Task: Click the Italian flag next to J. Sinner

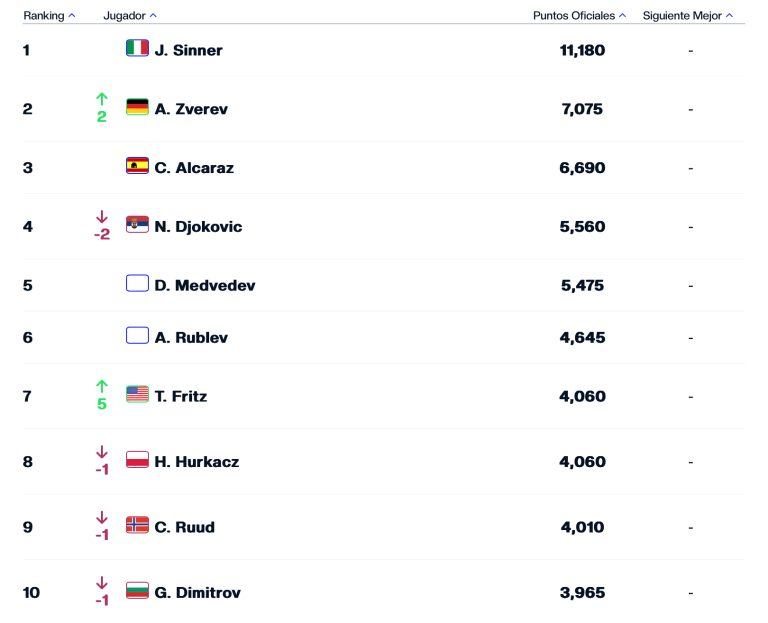Action: click(137, 48)
